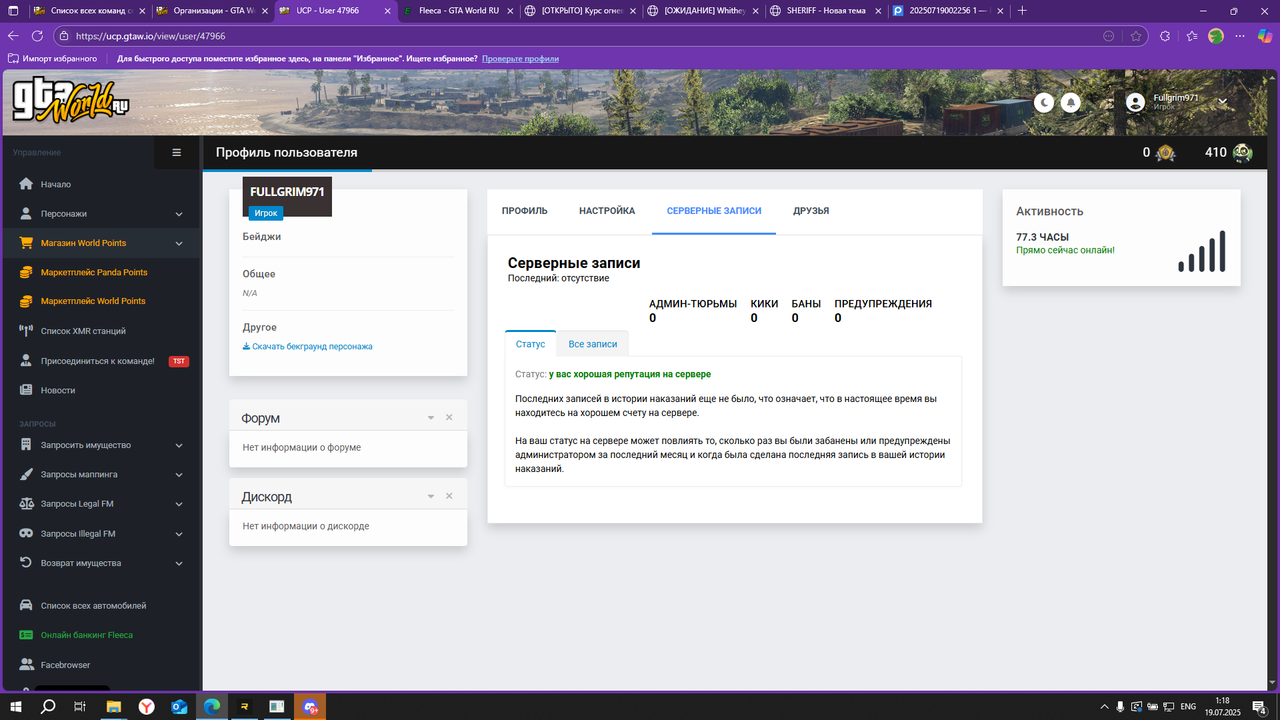
Task: Select the Статус sub-tab
Action: (530, 344)
